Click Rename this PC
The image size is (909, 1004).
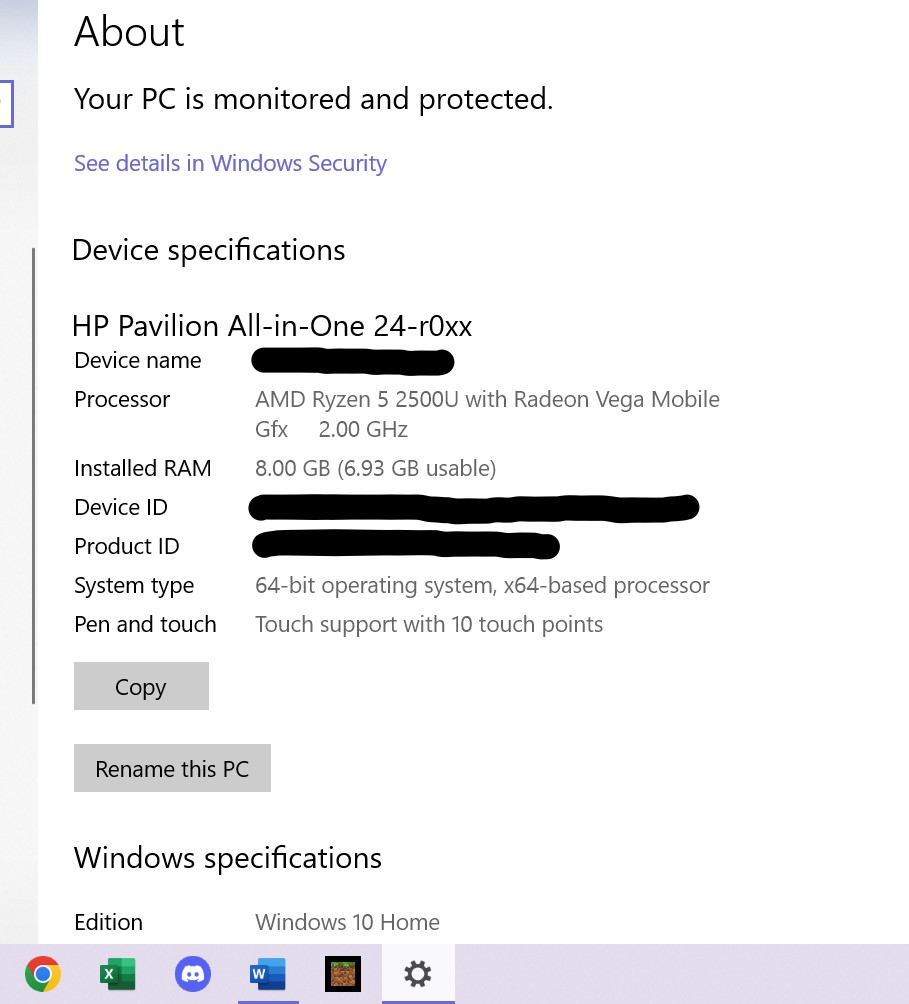point(172,768)
